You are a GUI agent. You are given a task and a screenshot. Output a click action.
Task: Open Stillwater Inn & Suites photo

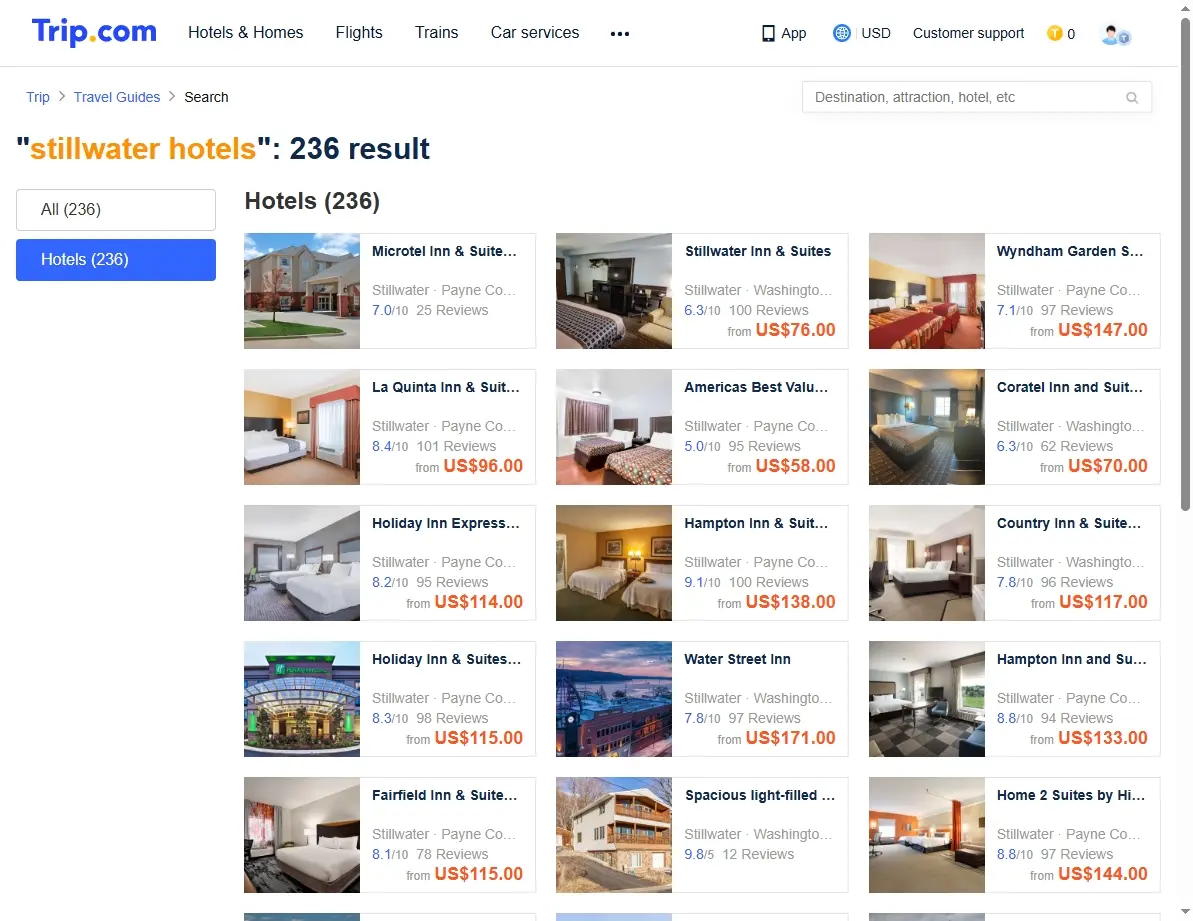[614, 291]
